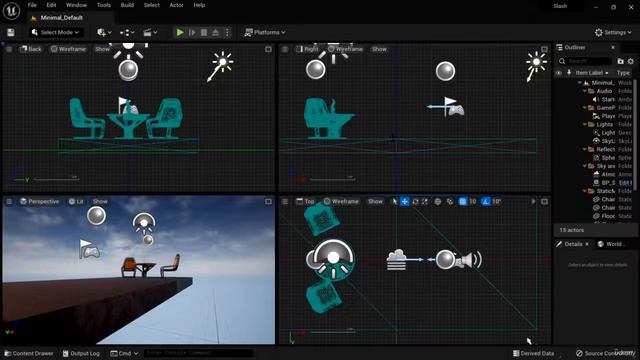Add a new folder in the Outliner
The height and width of the screenshot is (360, 640).
(x=620, y=61)
